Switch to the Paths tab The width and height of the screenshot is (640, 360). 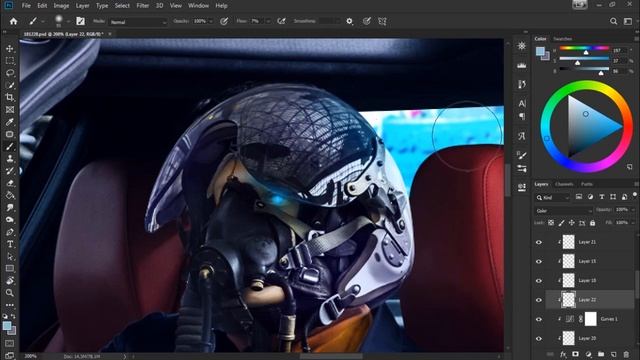587,184
